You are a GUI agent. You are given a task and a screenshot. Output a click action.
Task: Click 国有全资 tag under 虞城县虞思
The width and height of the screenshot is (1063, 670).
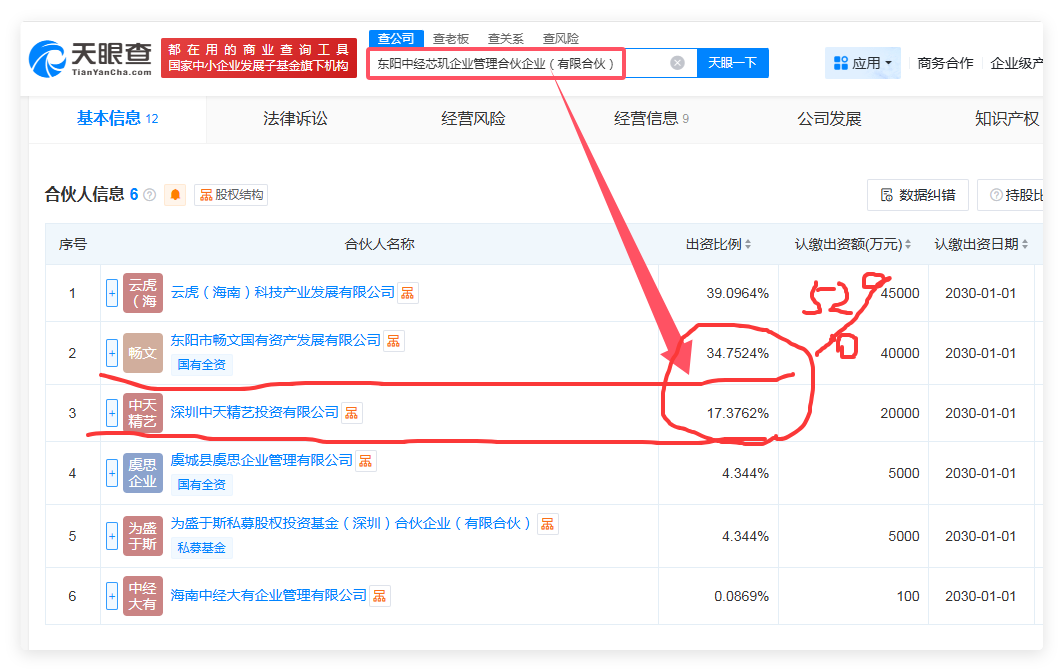pyautogui.click(x=201, y=485)
